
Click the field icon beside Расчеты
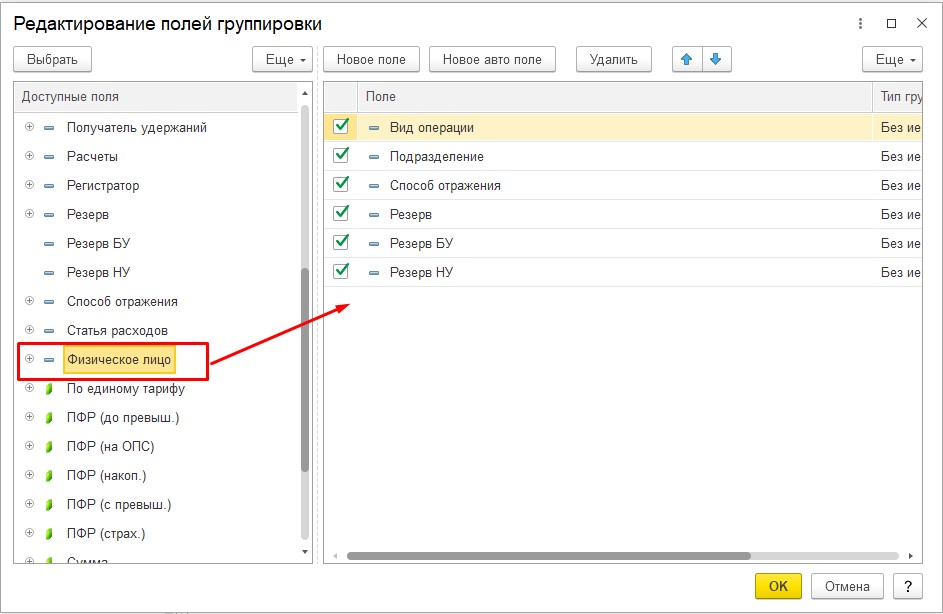click(49, 156)
